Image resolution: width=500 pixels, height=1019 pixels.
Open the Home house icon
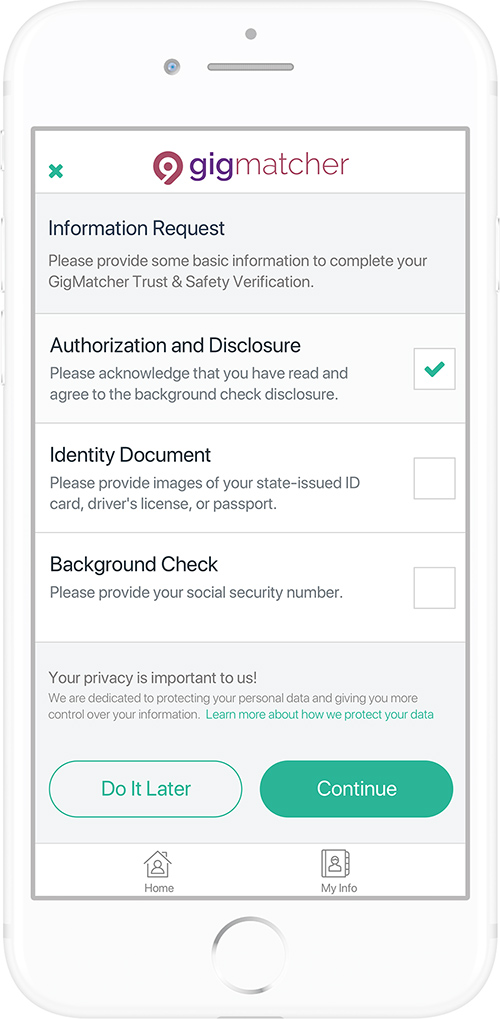click(x=158, y=864)
